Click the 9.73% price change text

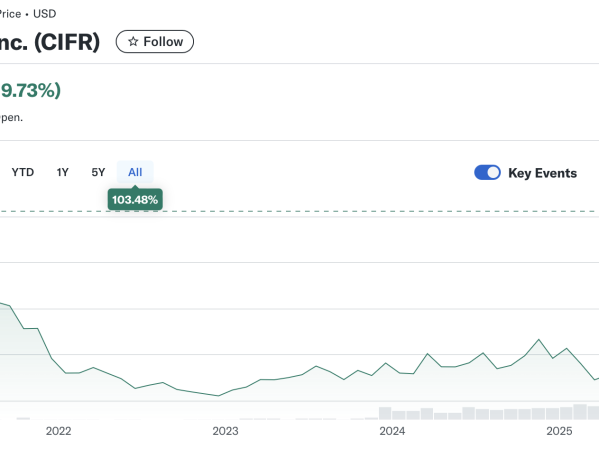(x=31, y=91)
